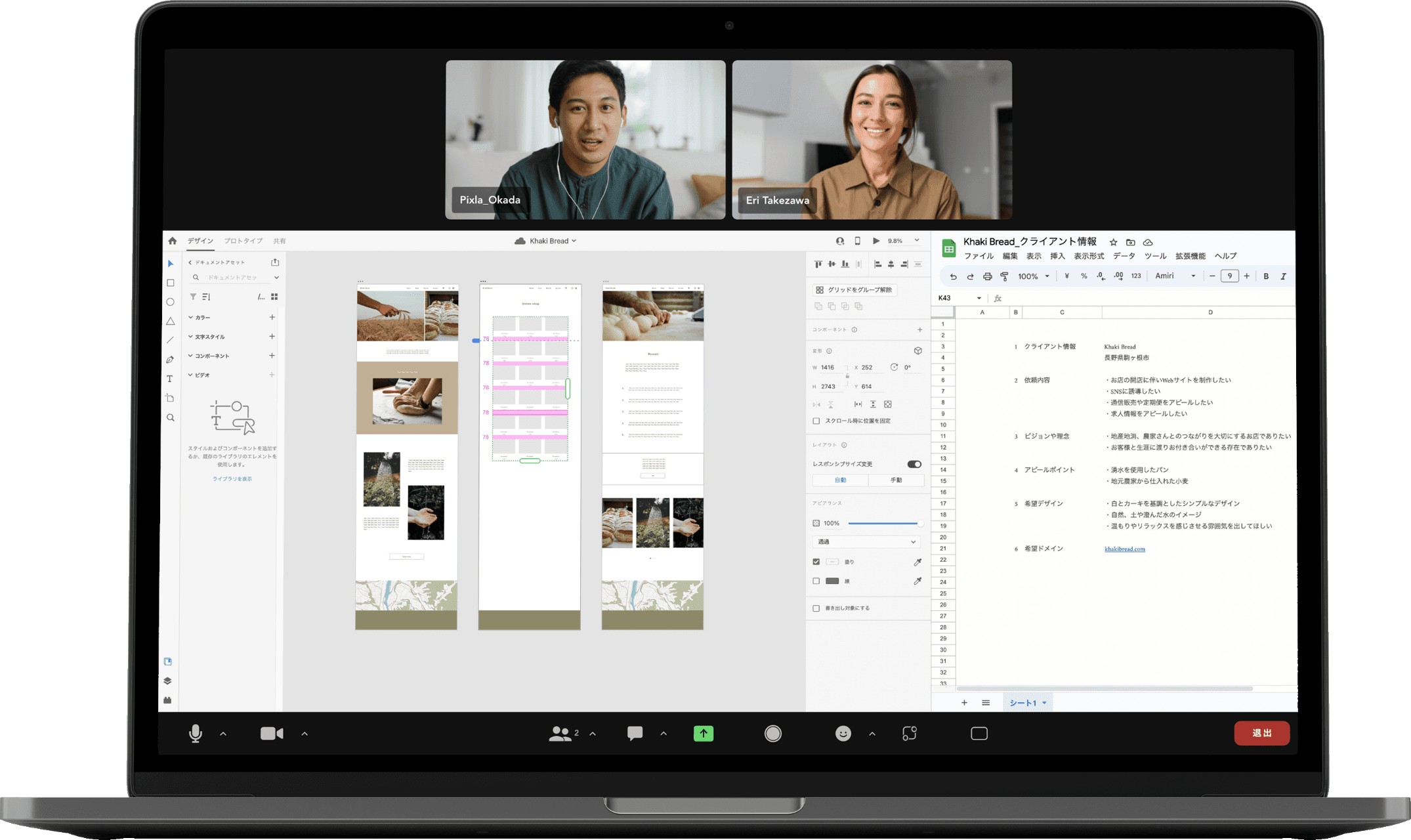Screen dimensions: 1411x840
Task: Select 手動 responsive resize button
Action: pyautogui.click(x=896, y=480)
